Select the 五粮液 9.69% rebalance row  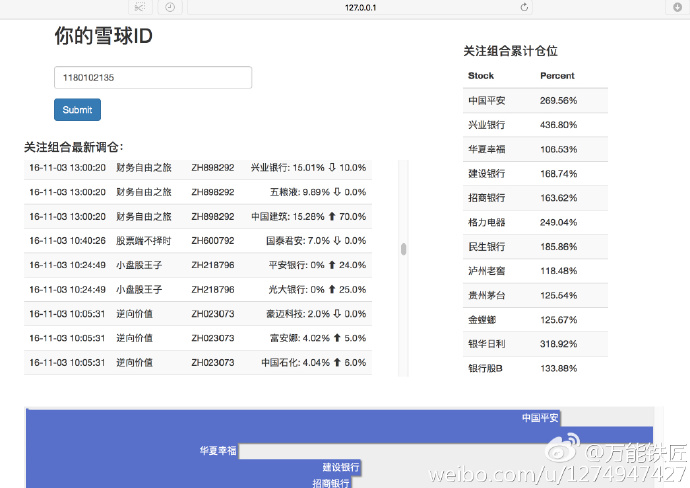(x=198, y=192)
